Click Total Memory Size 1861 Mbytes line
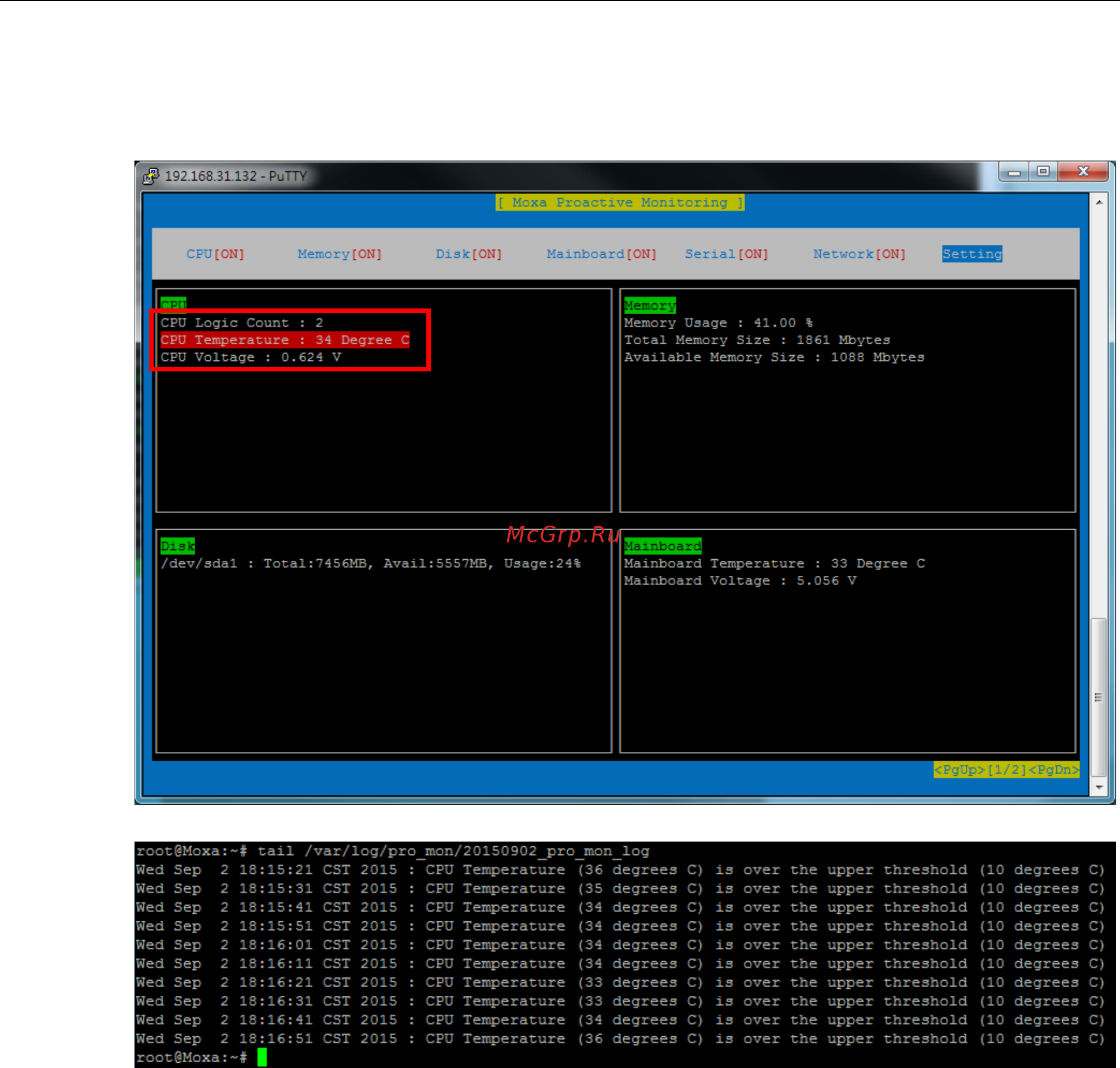 coord(757,340)
